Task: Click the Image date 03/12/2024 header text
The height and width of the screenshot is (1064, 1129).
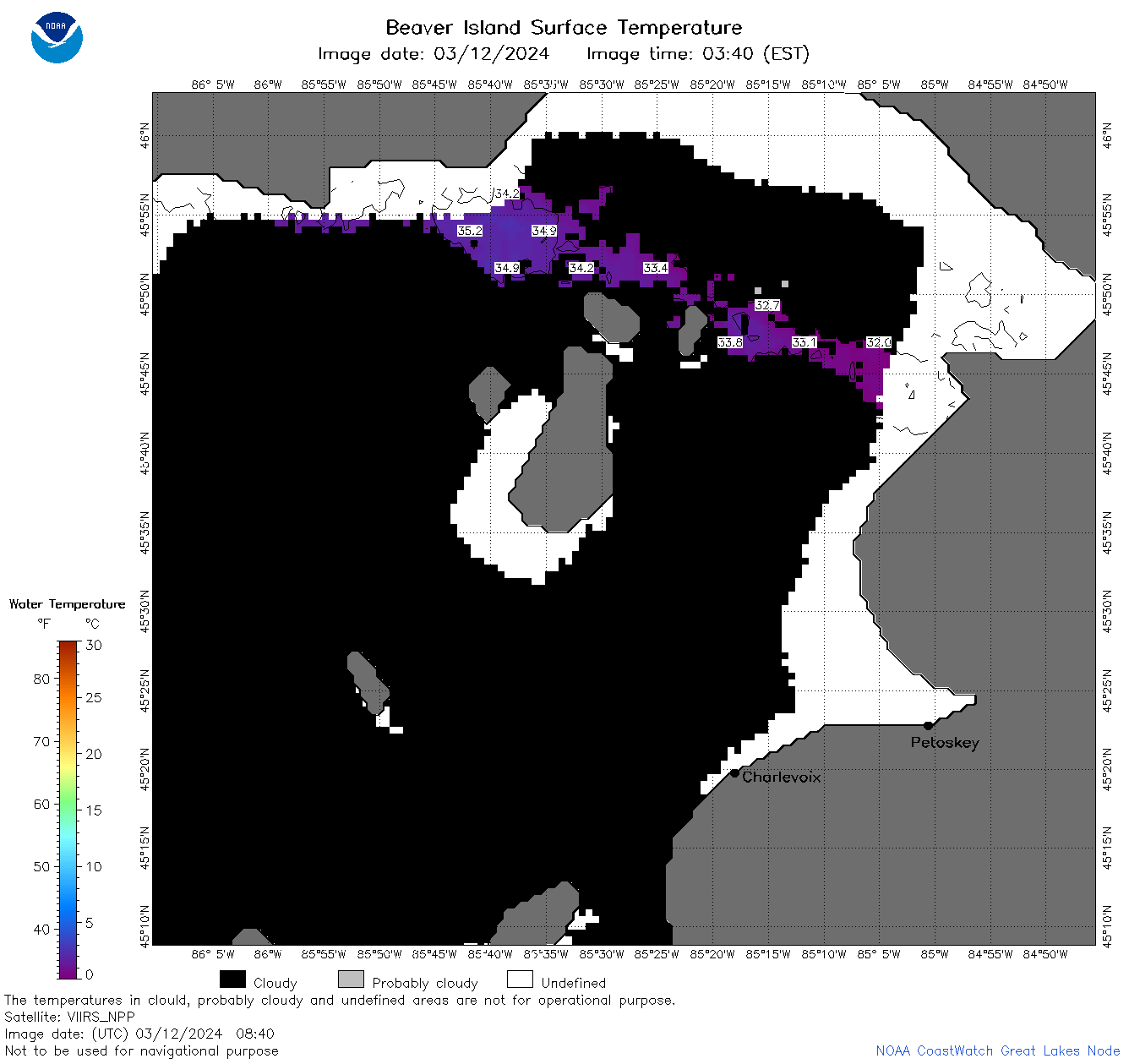Action: coord(434,54)
